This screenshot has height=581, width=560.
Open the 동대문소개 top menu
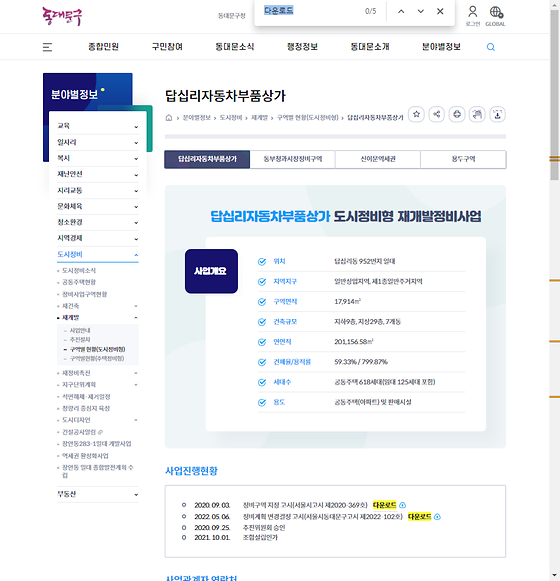(x=370, y=47)
